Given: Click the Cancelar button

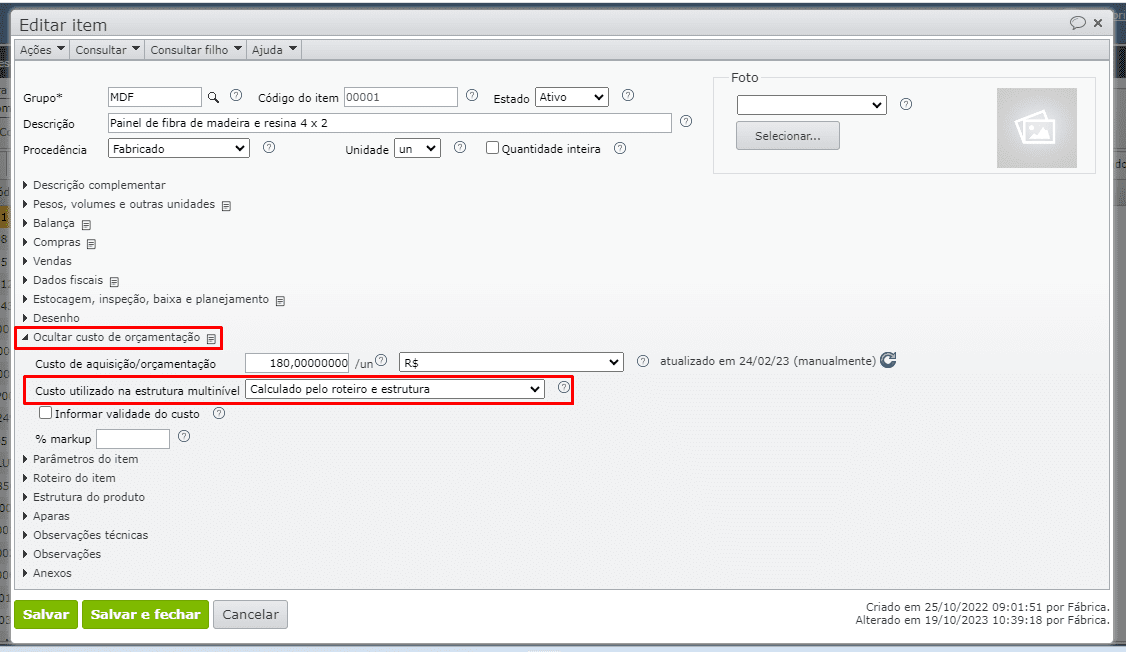Looking at the screenshot, I should 251,615.
